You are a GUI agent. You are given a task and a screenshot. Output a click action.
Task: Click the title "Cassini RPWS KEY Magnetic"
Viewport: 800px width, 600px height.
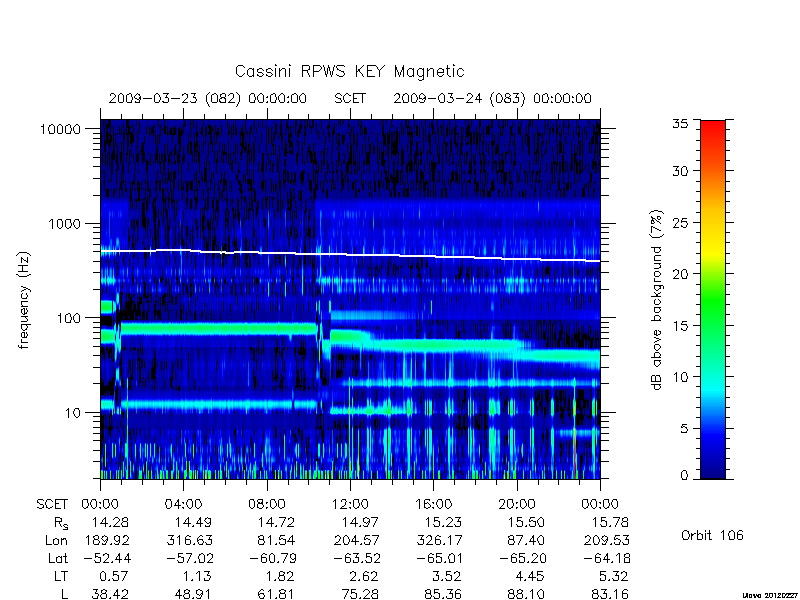[349, 72]
